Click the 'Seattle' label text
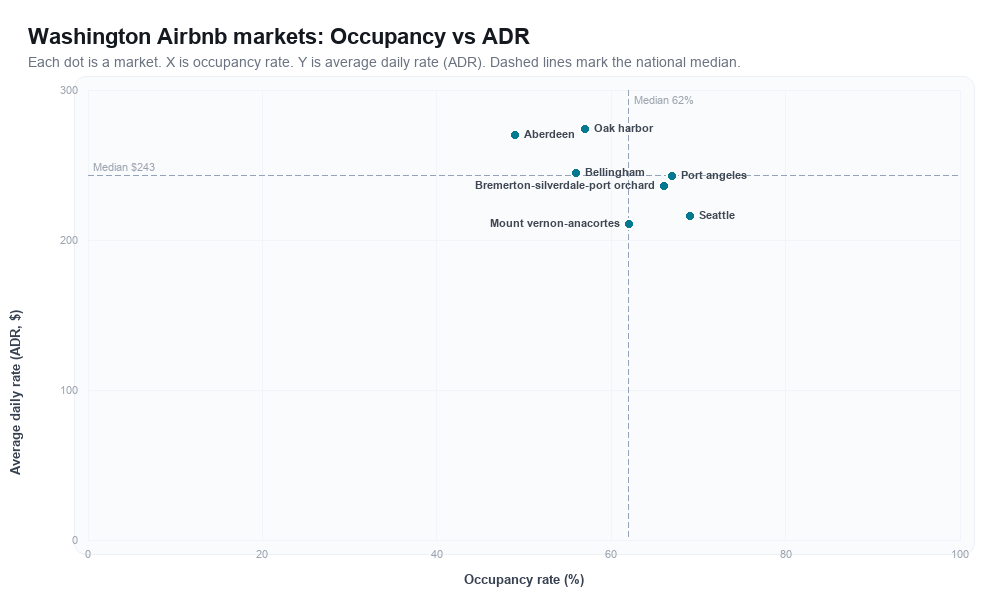 717,216
